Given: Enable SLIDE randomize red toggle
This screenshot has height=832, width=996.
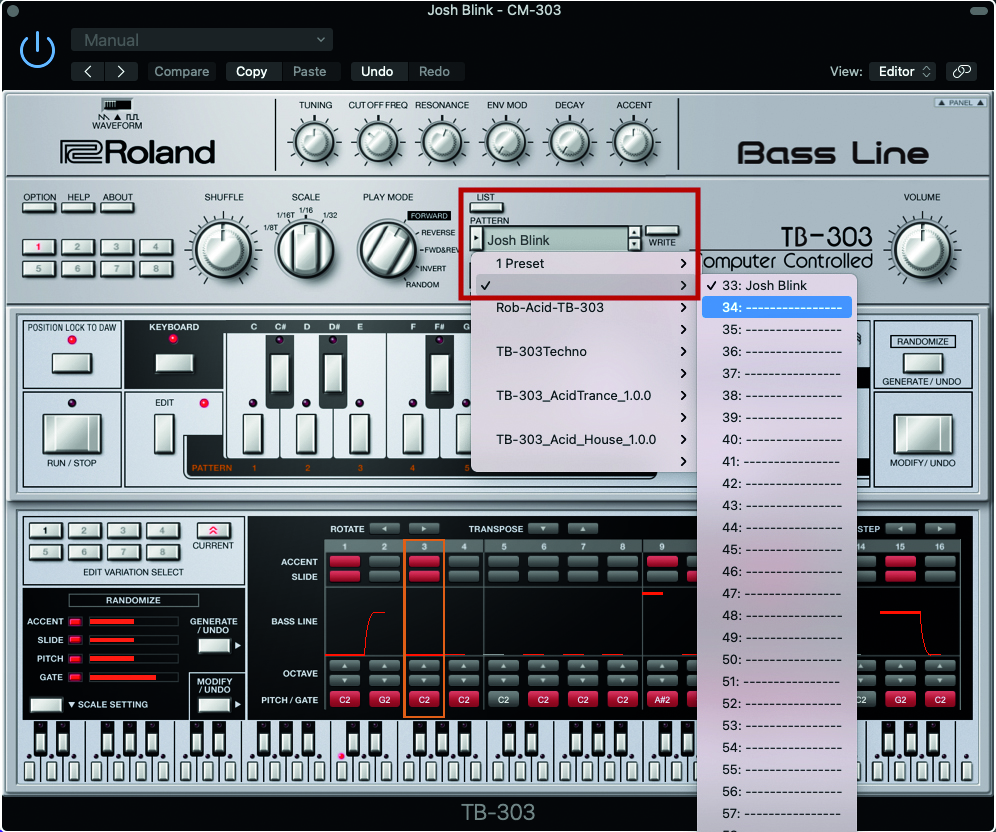Looking at the screenshot, I should 75,640.
